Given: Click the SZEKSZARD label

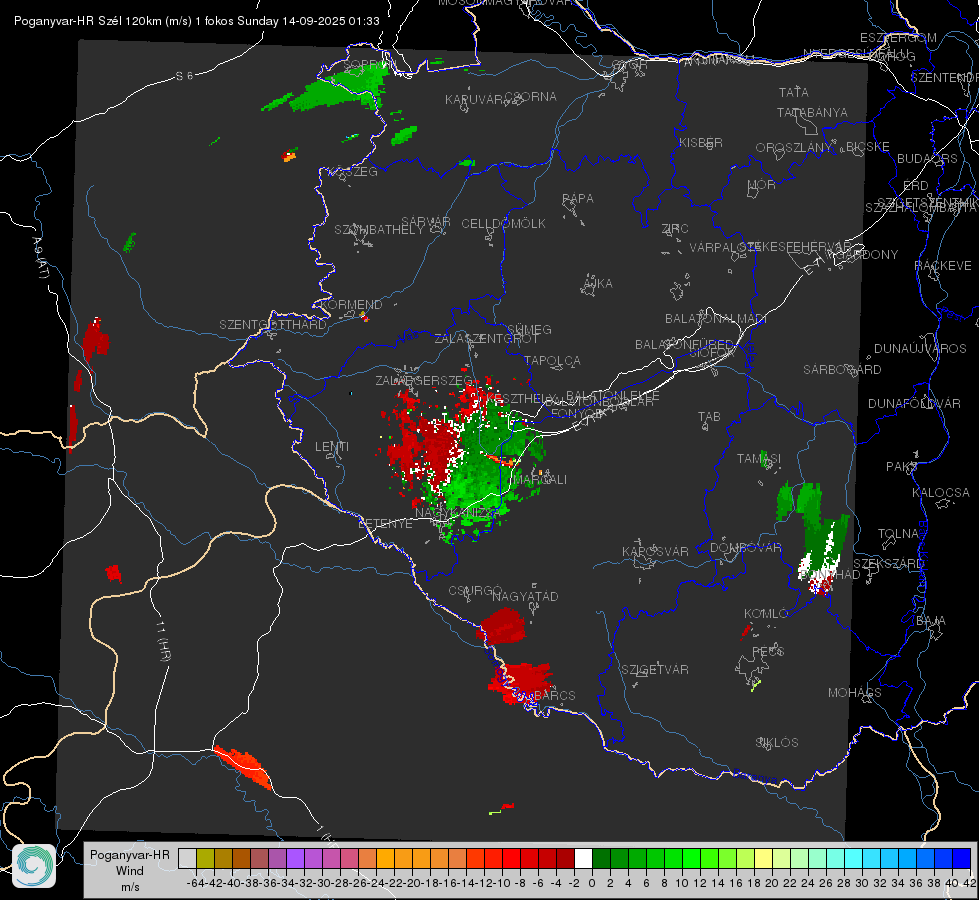Looking at the screenshot, I should (888, 564).
